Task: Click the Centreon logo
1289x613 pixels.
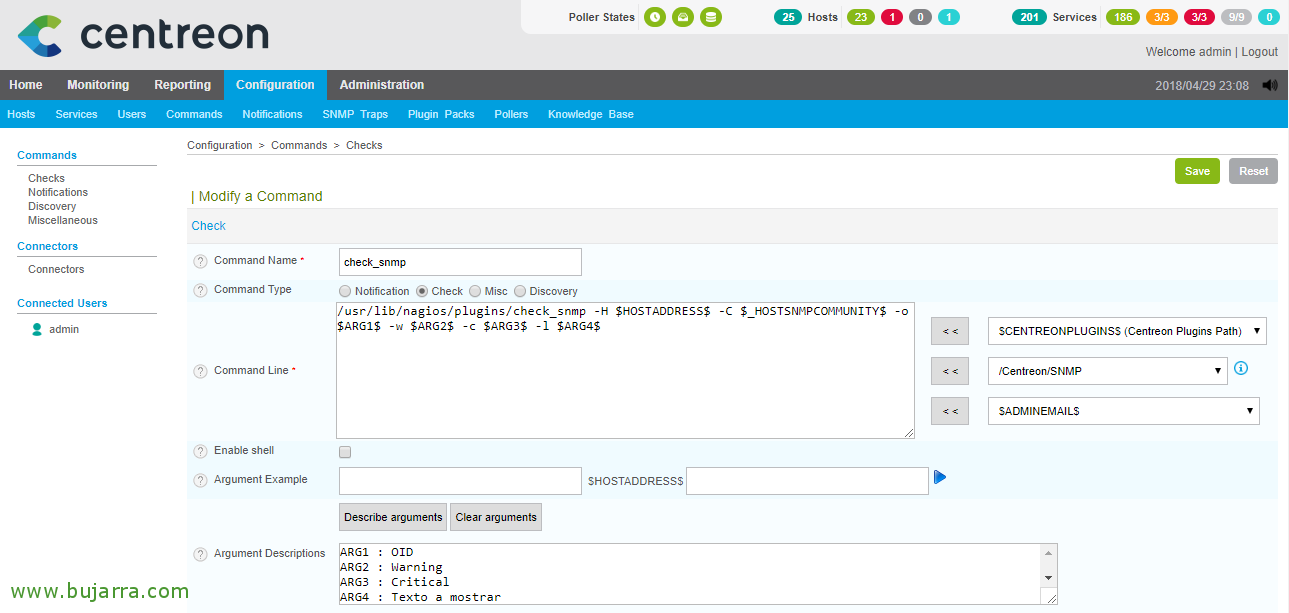Action: click(x=143, y=35)
